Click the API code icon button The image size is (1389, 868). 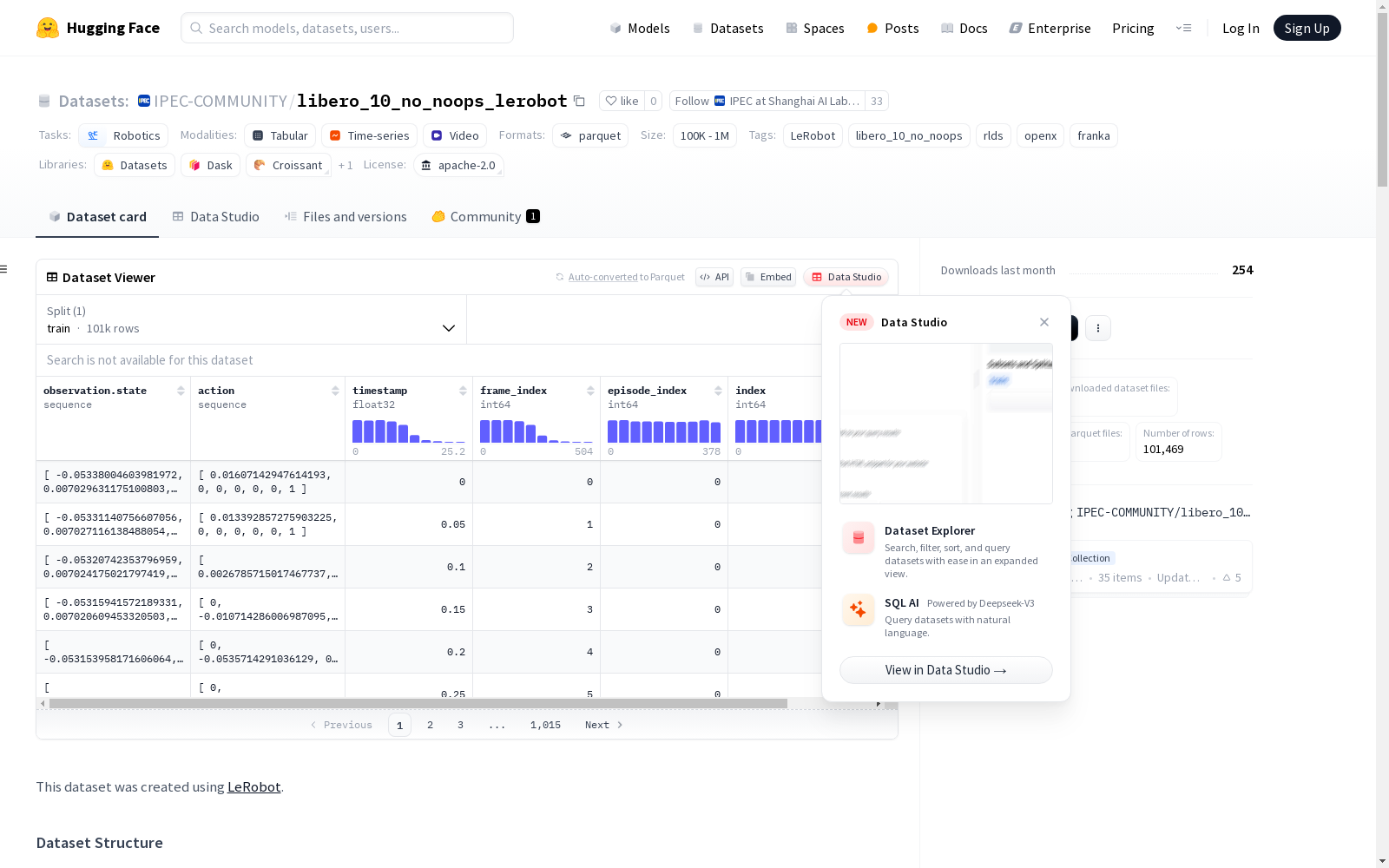[x=714, y=277]
